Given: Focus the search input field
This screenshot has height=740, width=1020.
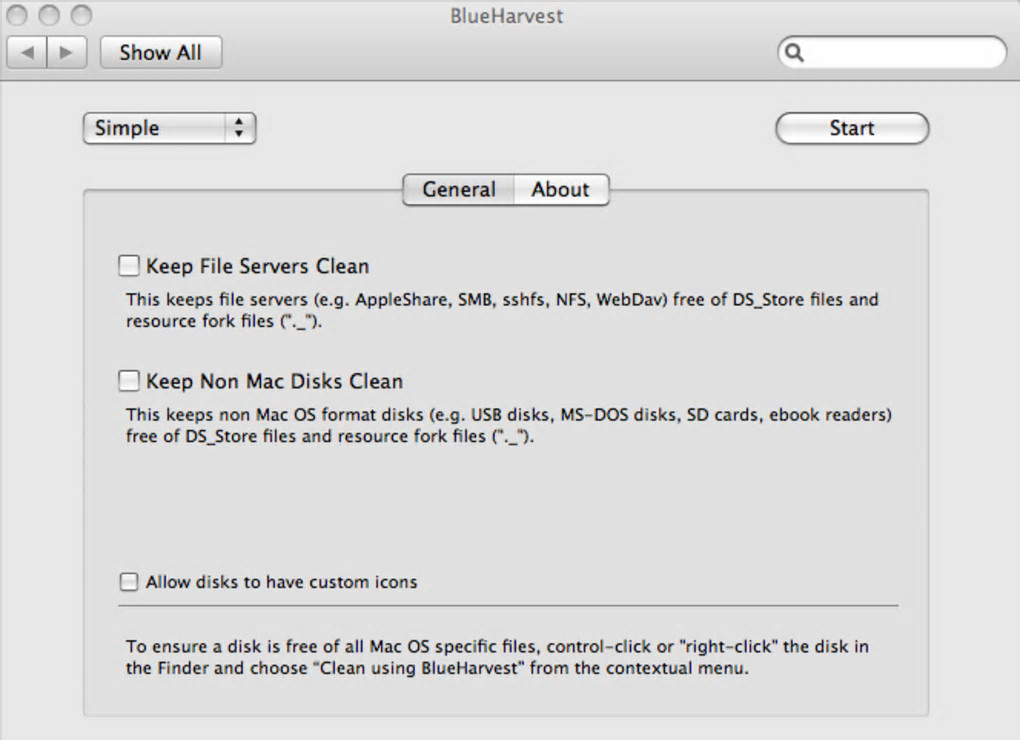Looking at the screenshot, I should (900, 53).
